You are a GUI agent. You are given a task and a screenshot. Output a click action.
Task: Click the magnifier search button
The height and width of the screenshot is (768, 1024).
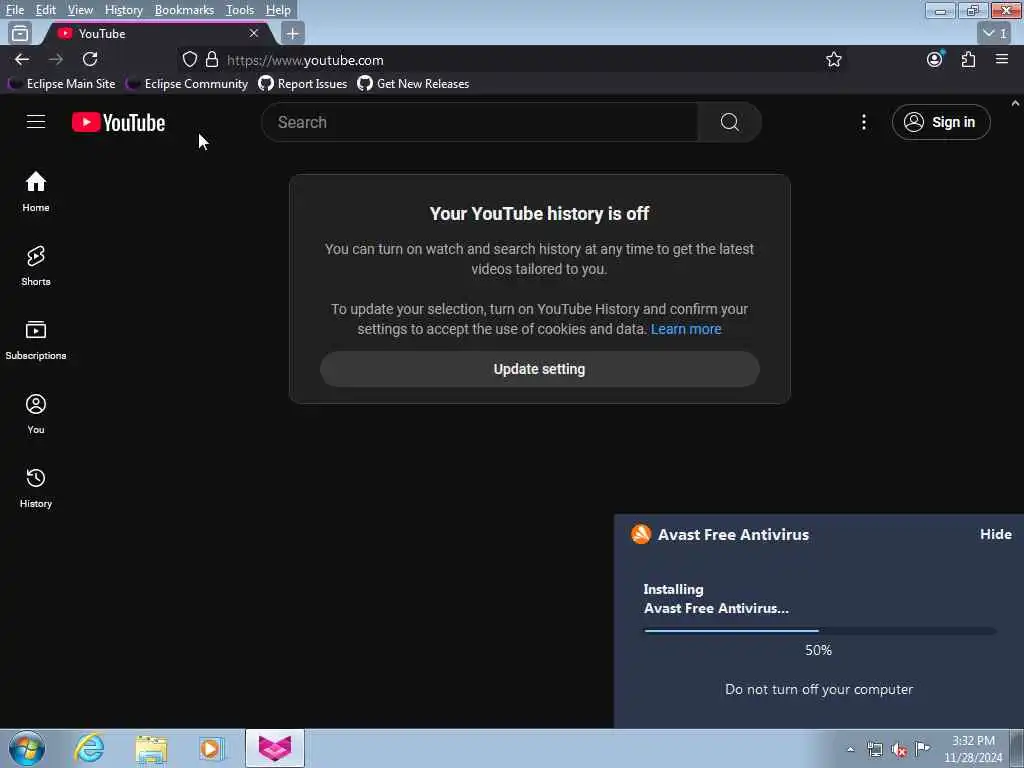[x=729, y=122]
